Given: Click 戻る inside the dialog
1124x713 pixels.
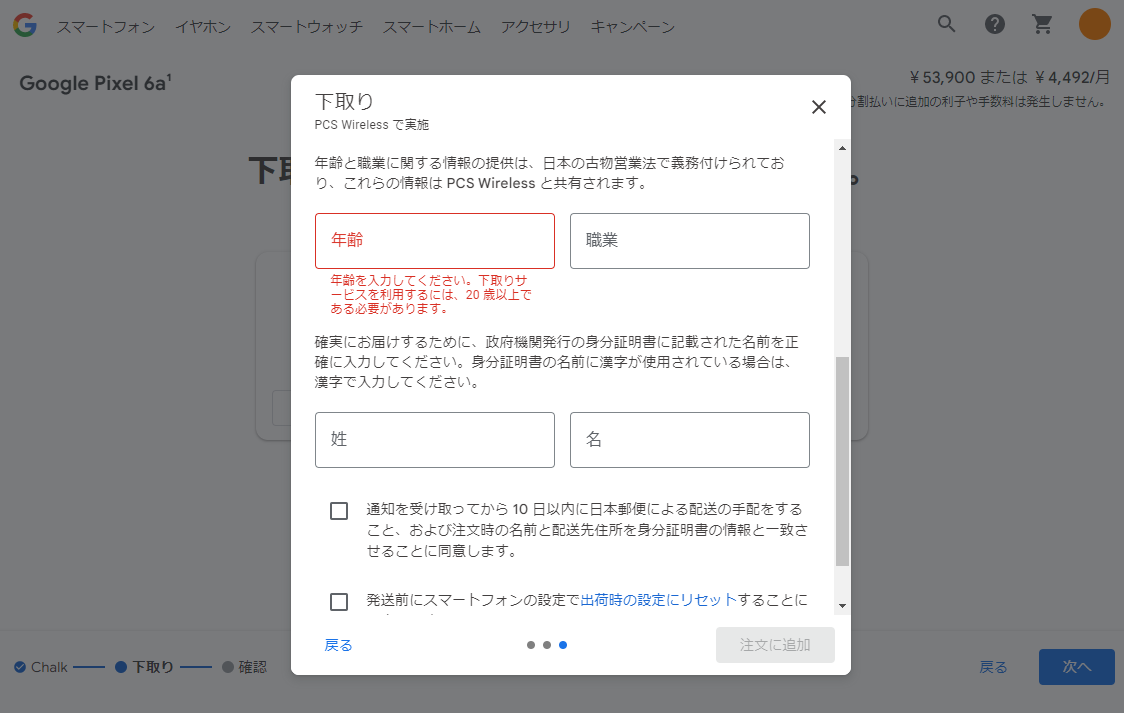Looking at the screenshot, I should (338, 645).
